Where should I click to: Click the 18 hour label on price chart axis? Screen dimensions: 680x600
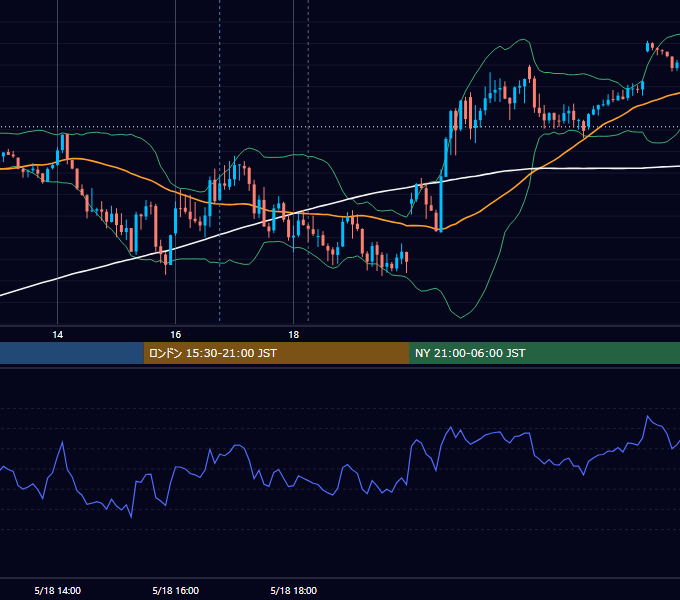click(x=294, y=335)
